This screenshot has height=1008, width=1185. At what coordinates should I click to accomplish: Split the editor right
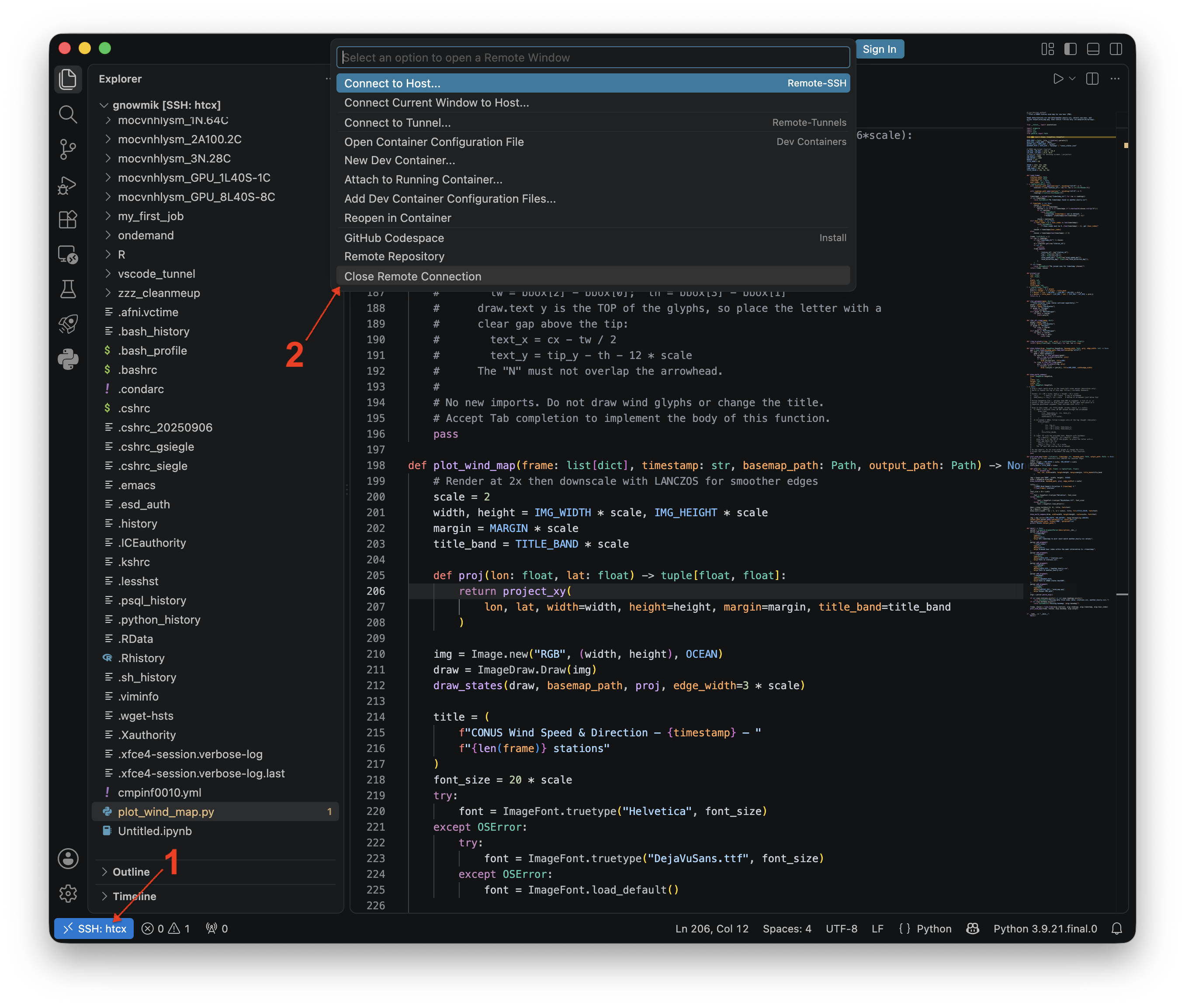[1092, 79]
